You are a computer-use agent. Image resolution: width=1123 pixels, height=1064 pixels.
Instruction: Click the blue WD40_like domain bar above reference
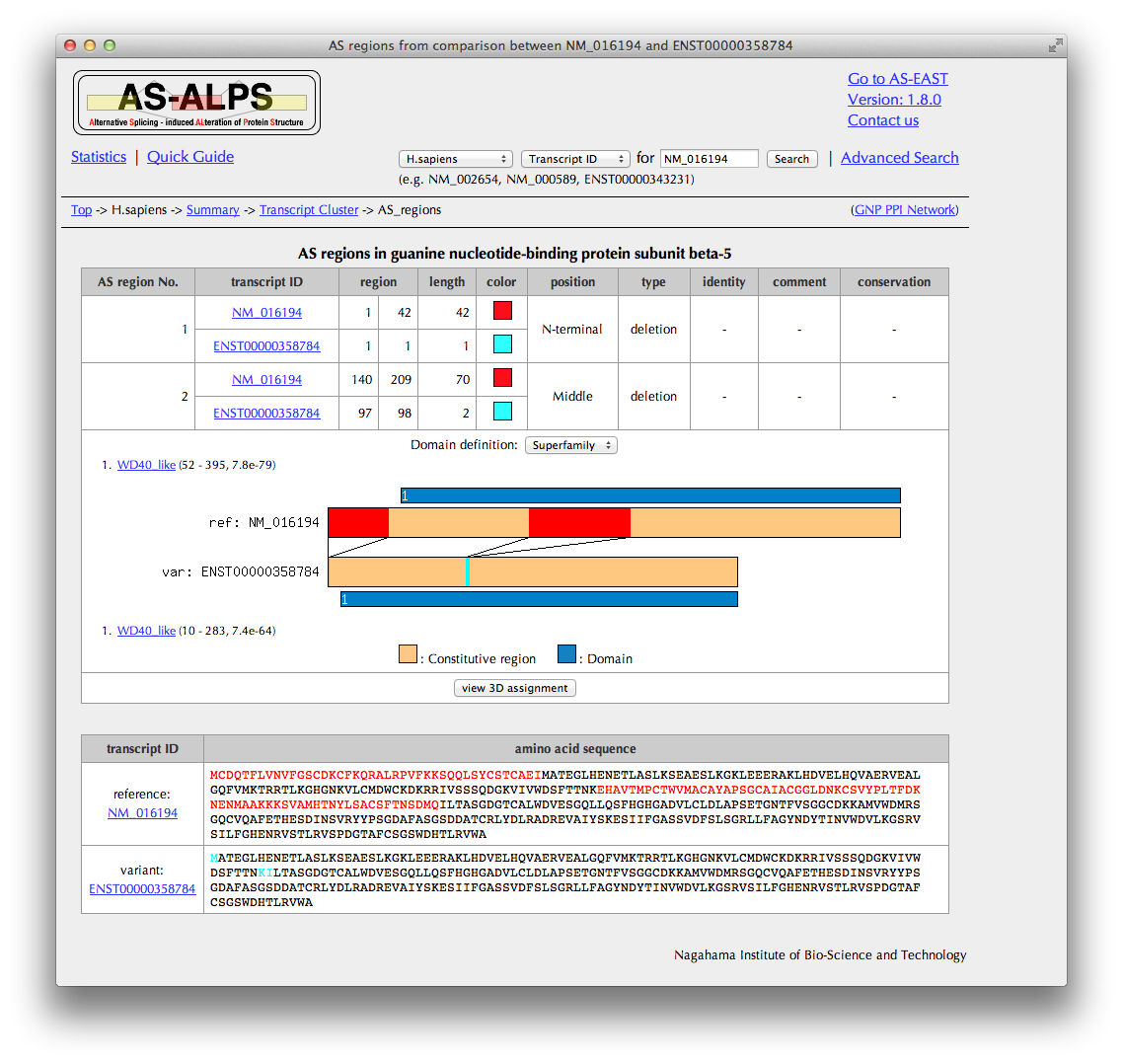coord(650,495)
